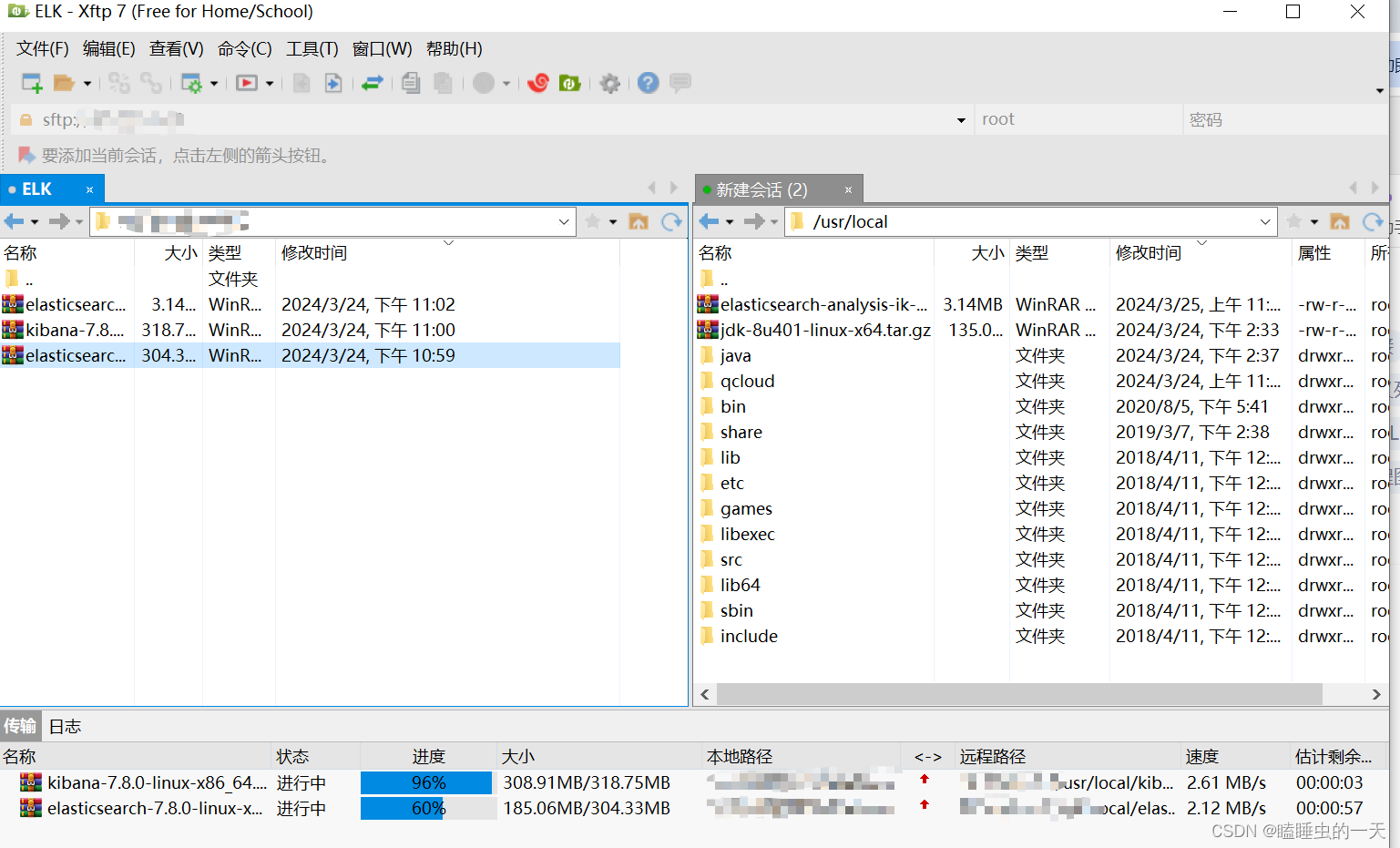Viewport: 1400px width, 848px height.
Task: Select local file kibana-7.8...
Action: pos(310,330)
